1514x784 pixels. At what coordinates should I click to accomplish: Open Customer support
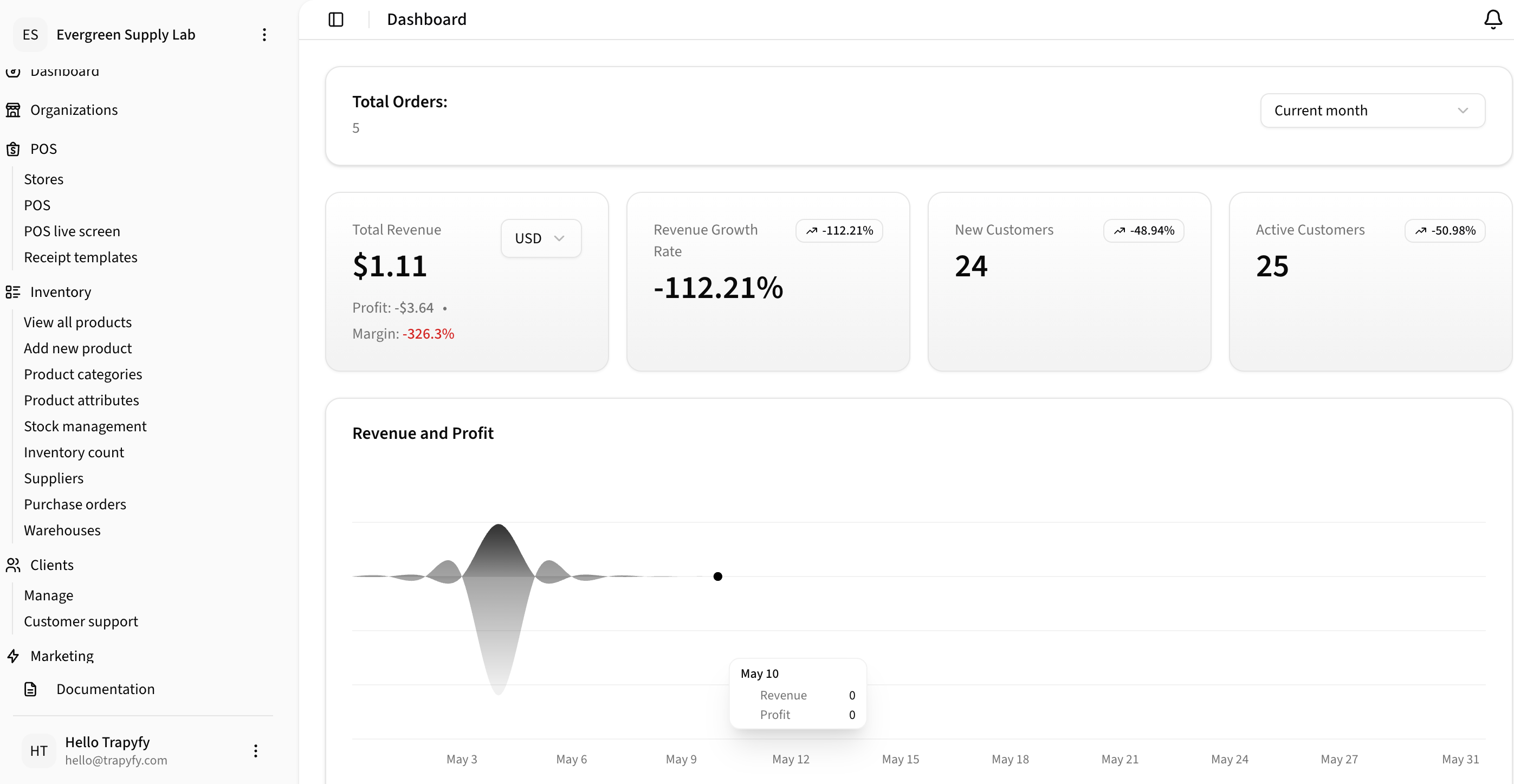(x=81, y=621)
